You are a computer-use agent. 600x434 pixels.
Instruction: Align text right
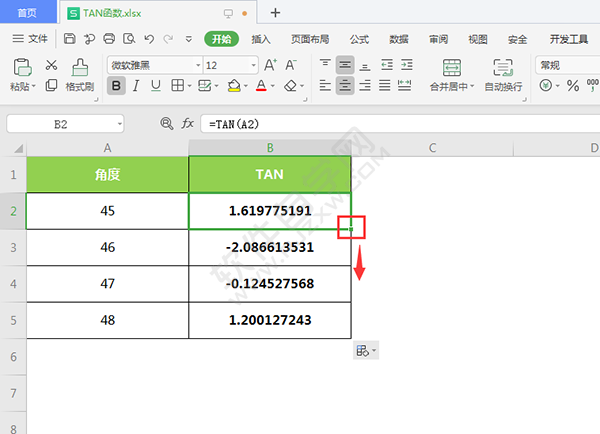(x=365, y=85)
